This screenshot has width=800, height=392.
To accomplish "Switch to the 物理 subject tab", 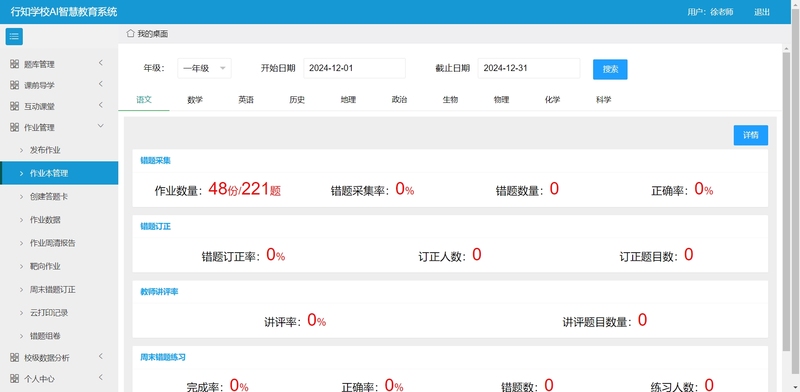I will [x=501, y=100].
